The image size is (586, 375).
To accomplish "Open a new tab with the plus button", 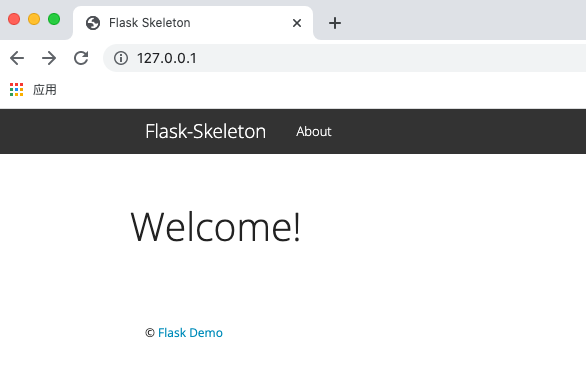I will pyautogui.click(x=335, y=23).
